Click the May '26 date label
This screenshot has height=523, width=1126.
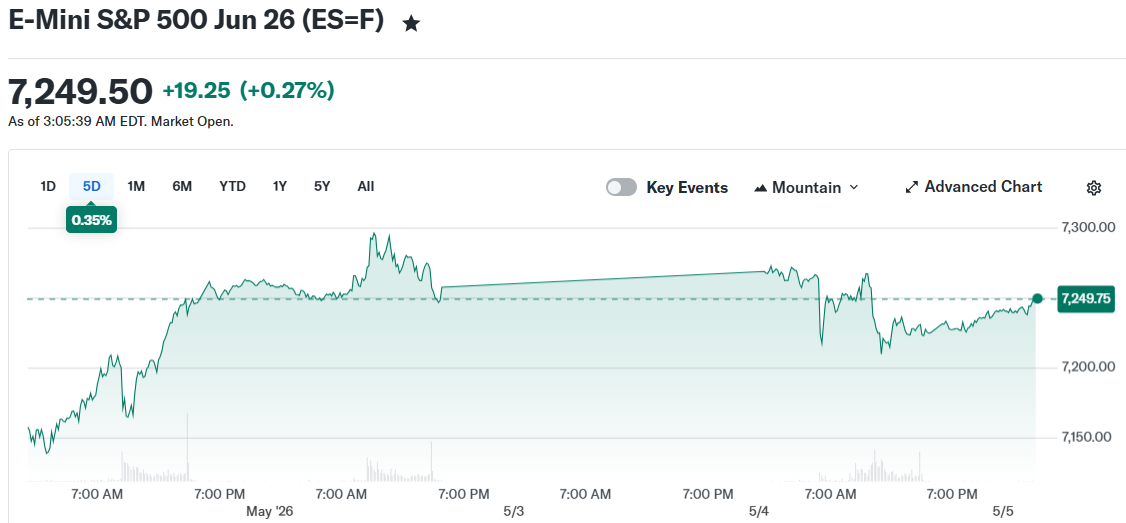coord(270,512)
